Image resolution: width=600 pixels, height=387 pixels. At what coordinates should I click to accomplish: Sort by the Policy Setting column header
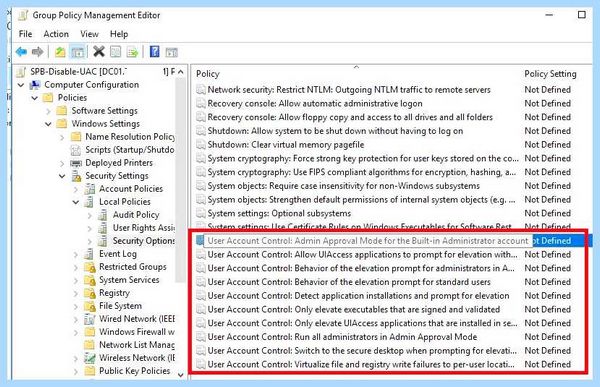pyautogui.click(x=550, y=74)
